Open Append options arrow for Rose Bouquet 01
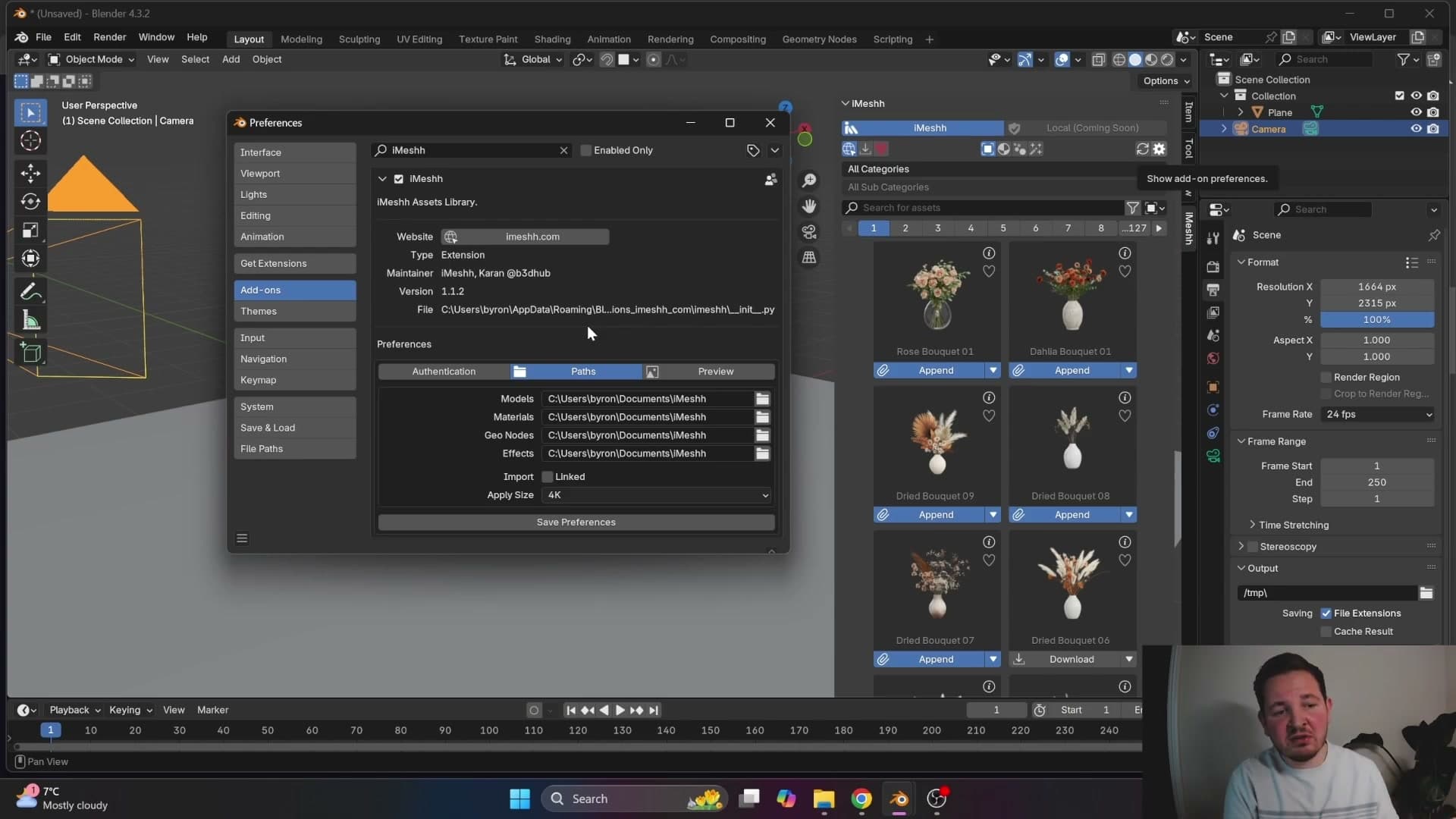This screenshot has width=1456, height=819. point(993,370)
